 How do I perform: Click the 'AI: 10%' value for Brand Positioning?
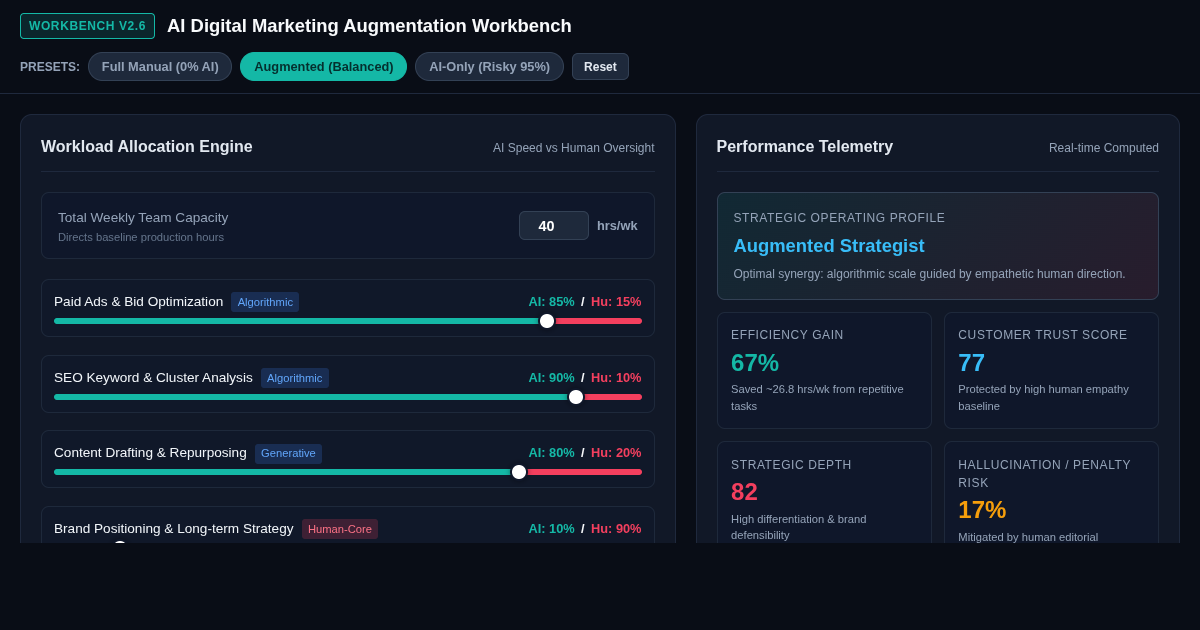[552, 529]
